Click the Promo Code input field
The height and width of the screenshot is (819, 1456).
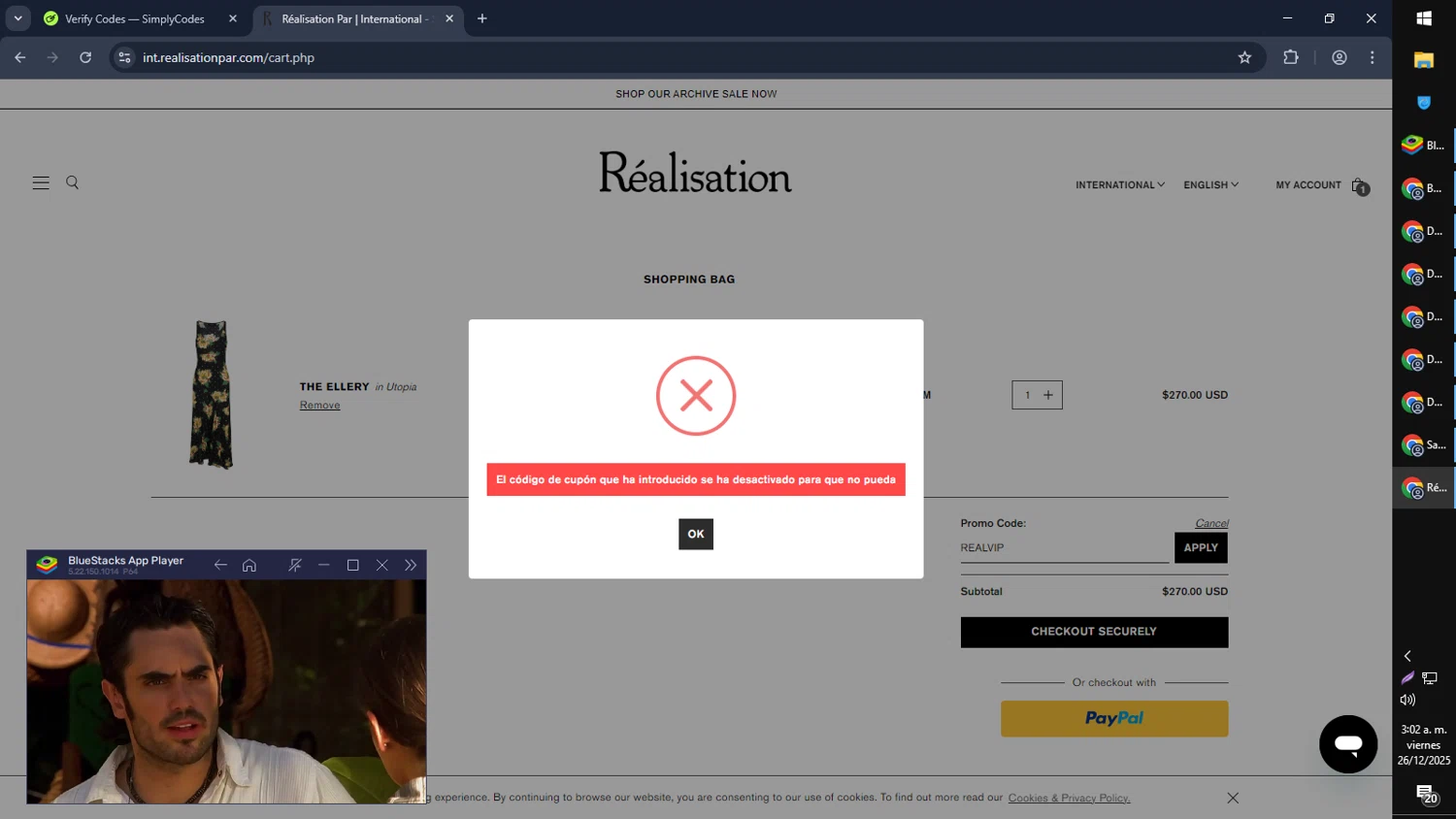pyautogui.click(x=1064, y=547)
